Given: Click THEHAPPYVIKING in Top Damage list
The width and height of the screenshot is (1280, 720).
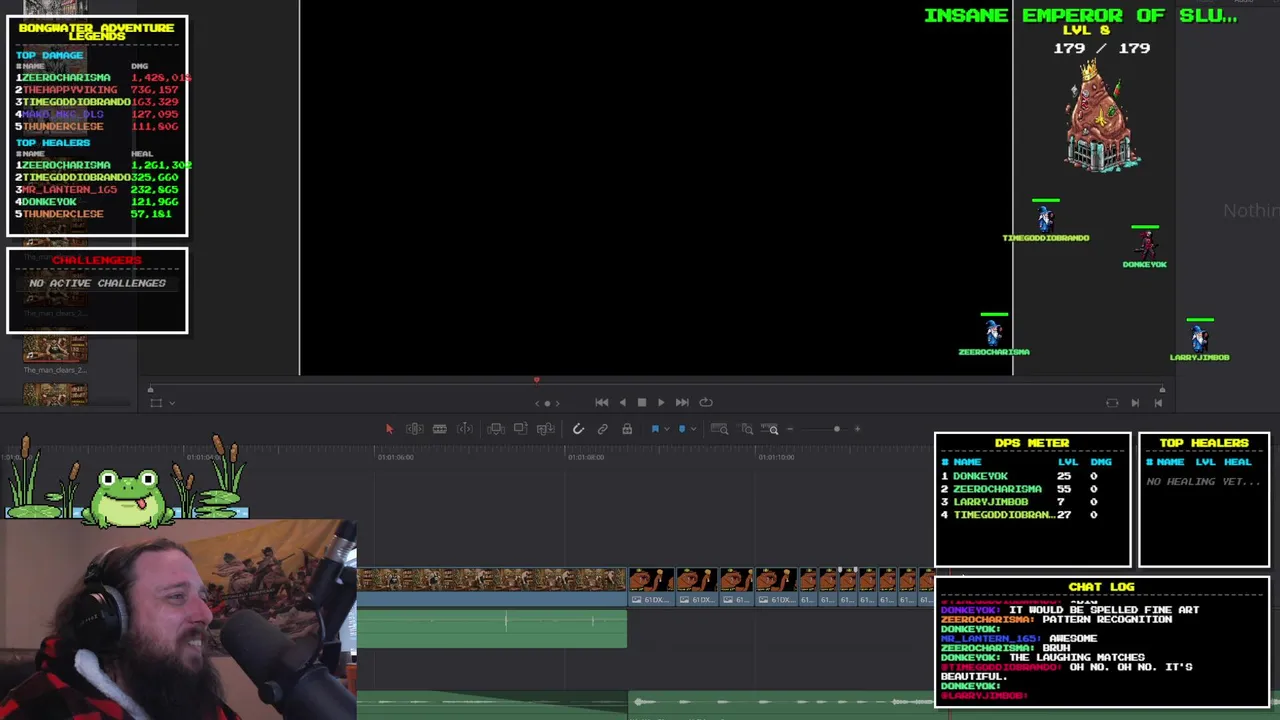Looking at the screenshot, I should (x=70, y=89).
